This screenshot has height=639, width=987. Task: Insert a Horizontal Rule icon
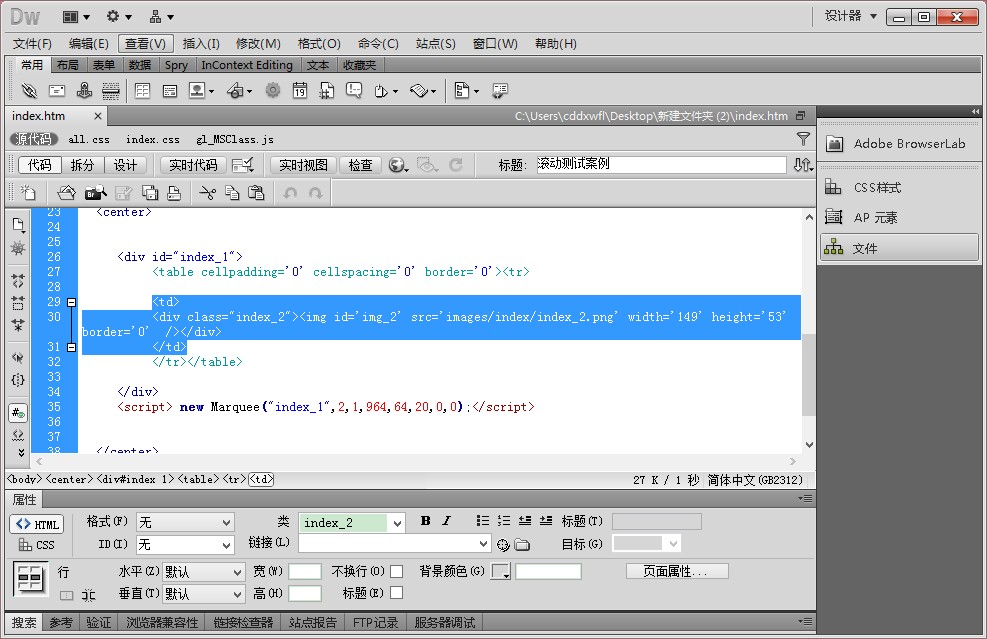(x=111, y=91)
